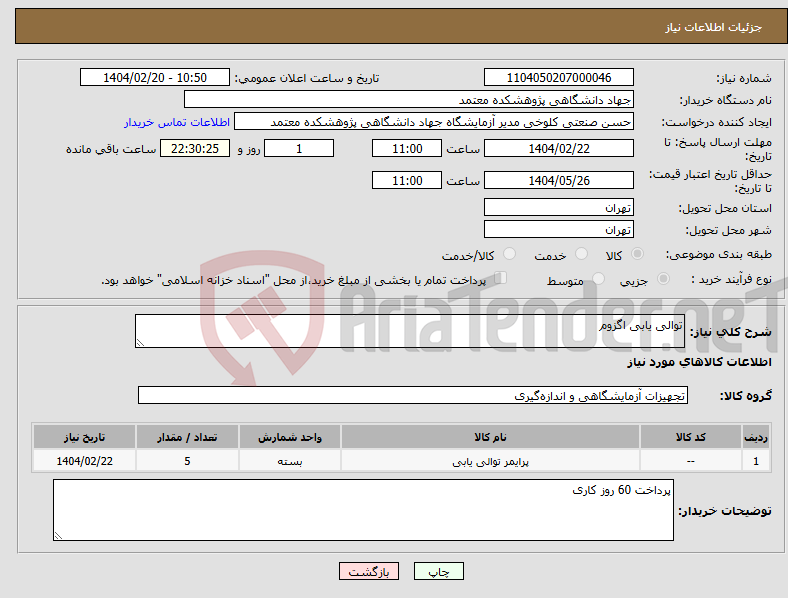Select the جزیی purchase type radio
This screenshot has height=598, width=788.
[x=663, y=278]
